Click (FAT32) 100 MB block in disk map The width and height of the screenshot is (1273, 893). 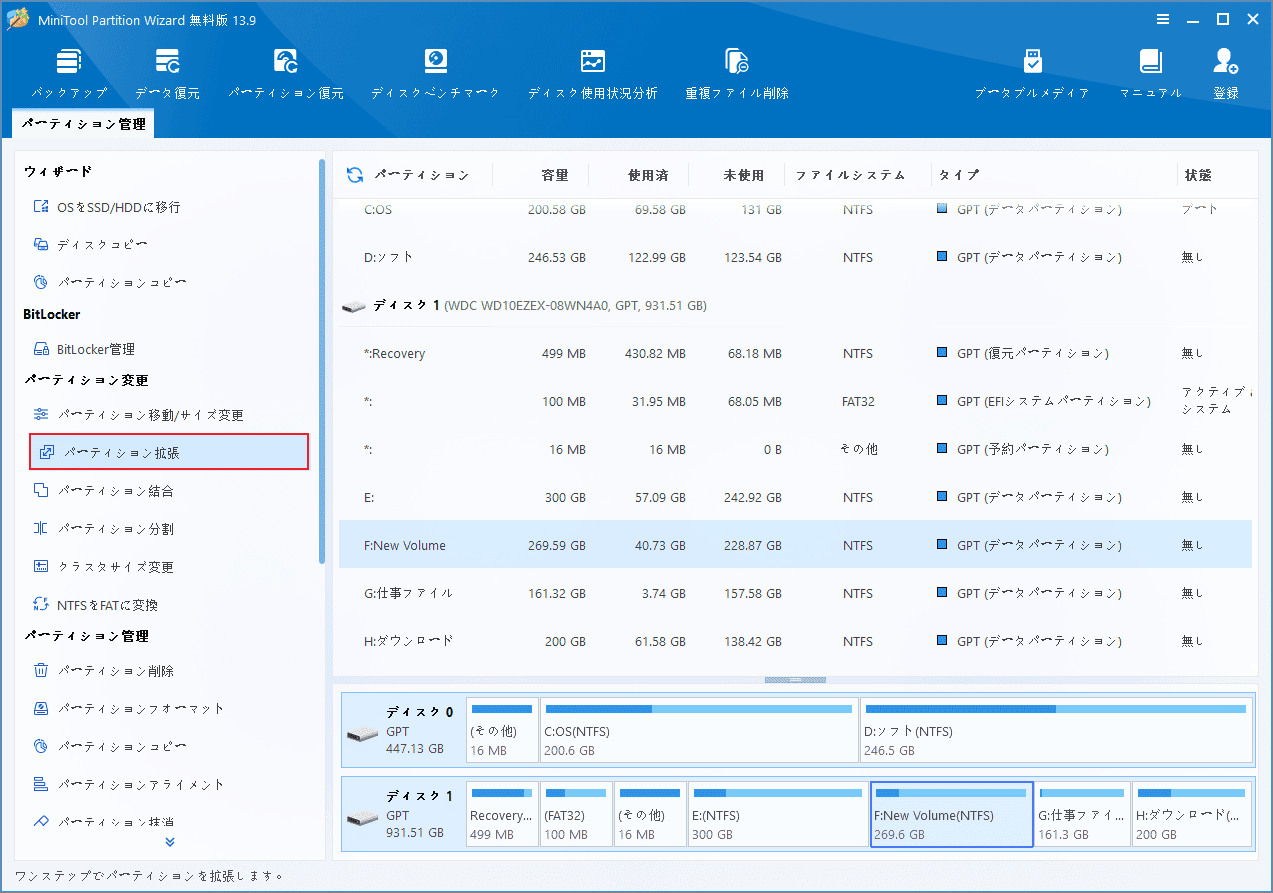pyautogui.click(x=576, y=815)
